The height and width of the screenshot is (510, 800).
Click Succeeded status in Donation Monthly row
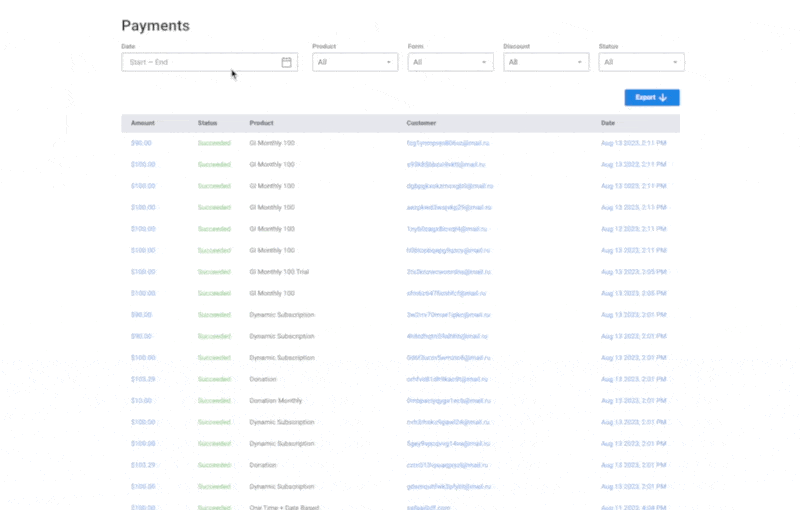pyautogui.click(x=214, y=401)
